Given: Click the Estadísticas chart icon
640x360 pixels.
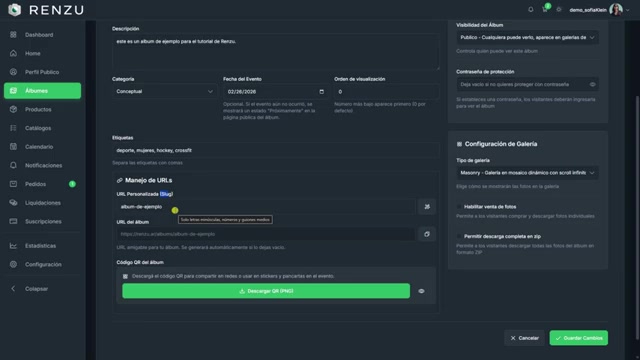Looking at the screenshot, I should pos(13,246).
